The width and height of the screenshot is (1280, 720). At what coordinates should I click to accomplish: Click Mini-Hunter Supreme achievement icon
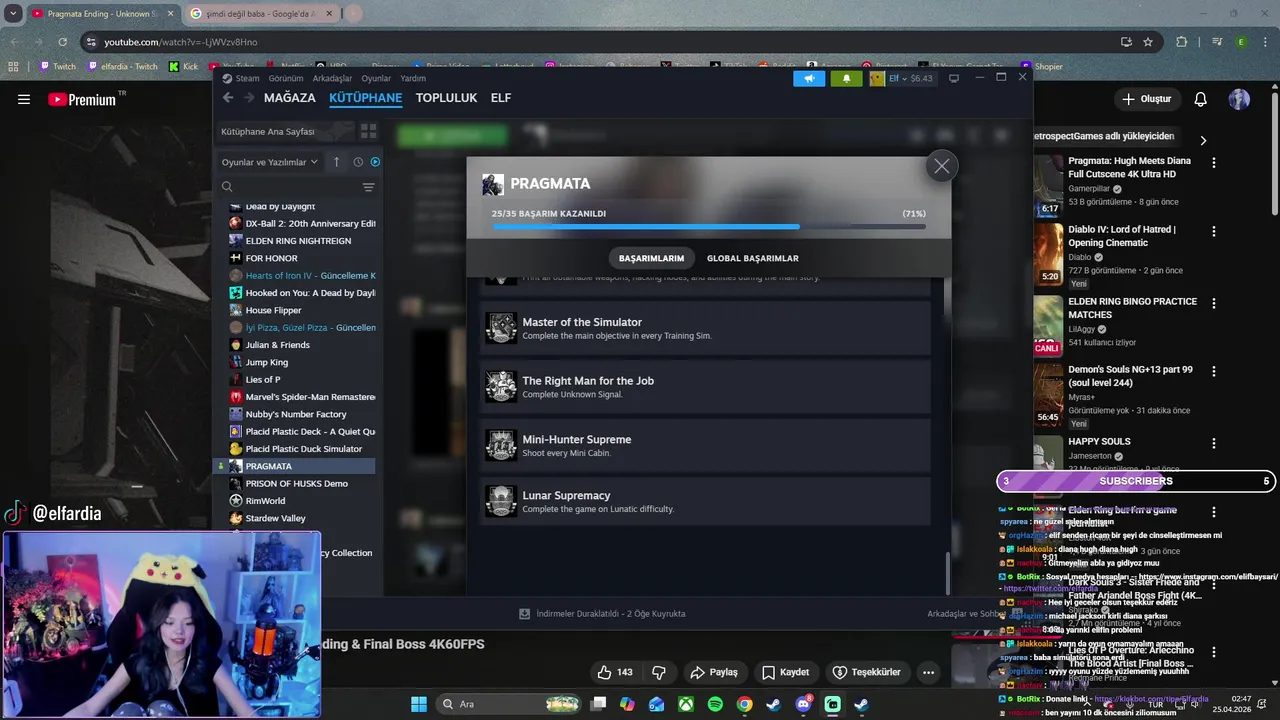(501, 445)
